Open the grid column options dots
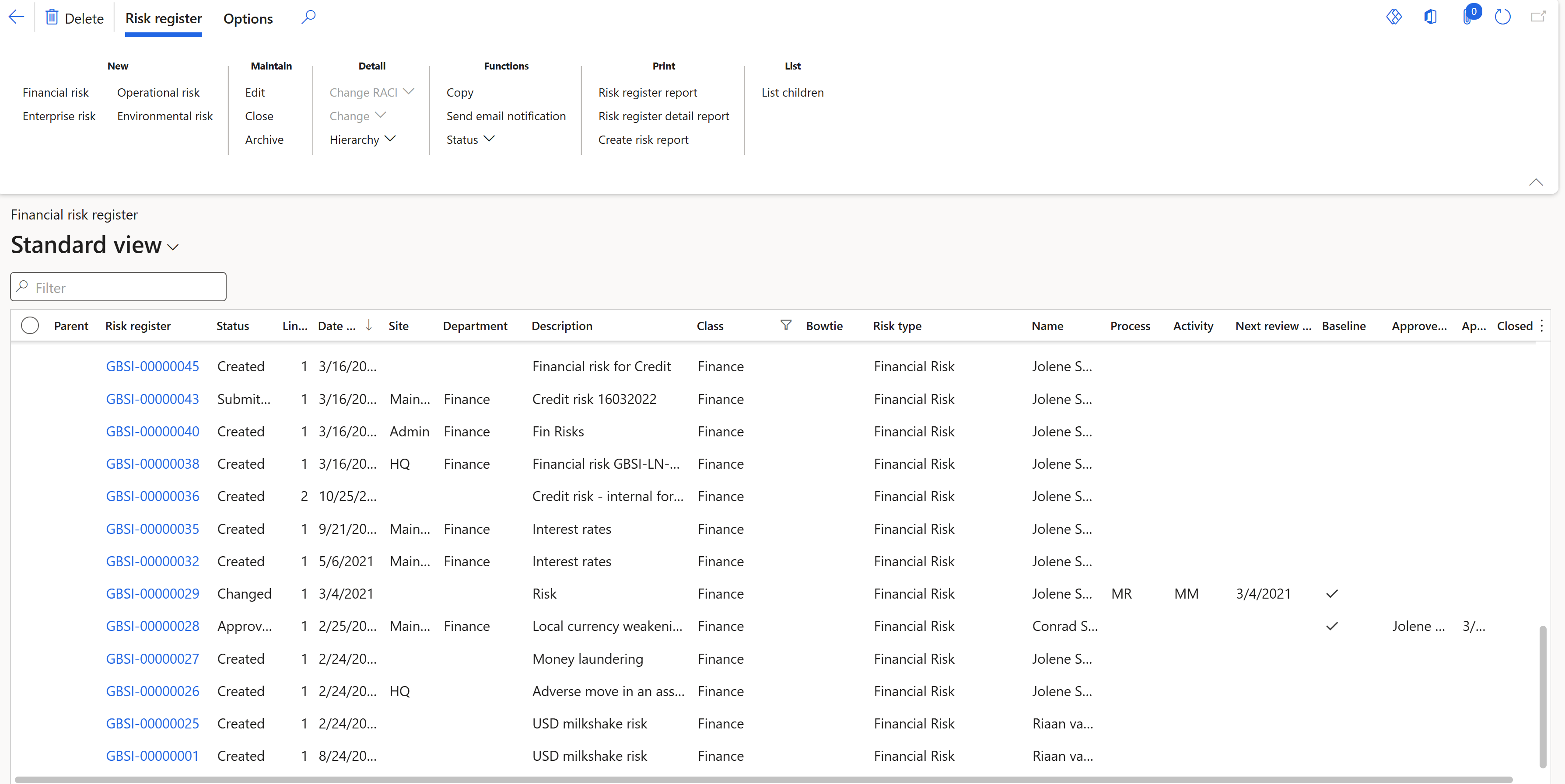The height and width of the screenshot is (784, 1565). point(1541,326)
